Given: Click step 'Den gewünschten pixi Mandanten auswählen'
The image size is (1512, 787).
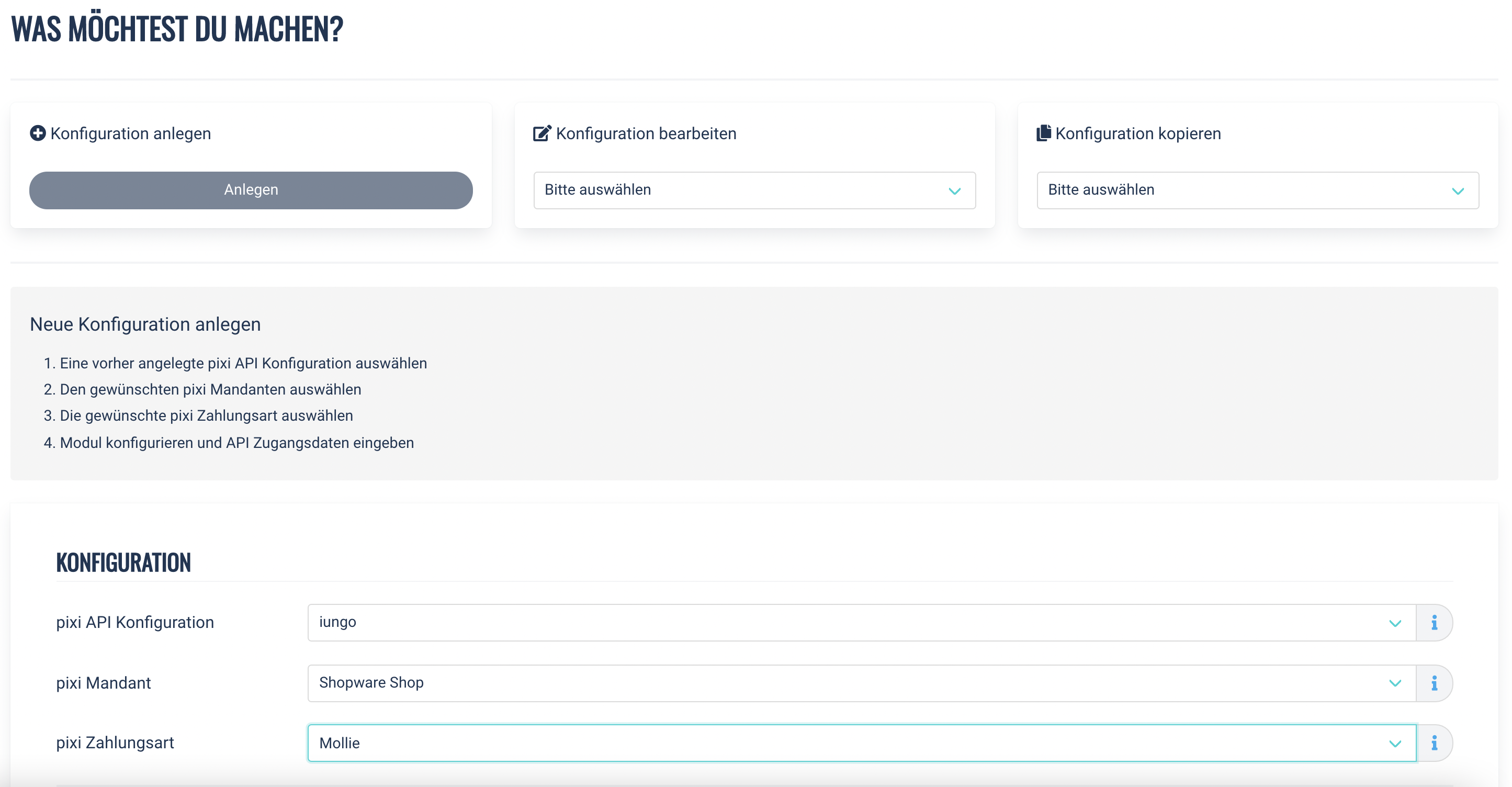Looking at the screenshot, I should click(210, 389).
